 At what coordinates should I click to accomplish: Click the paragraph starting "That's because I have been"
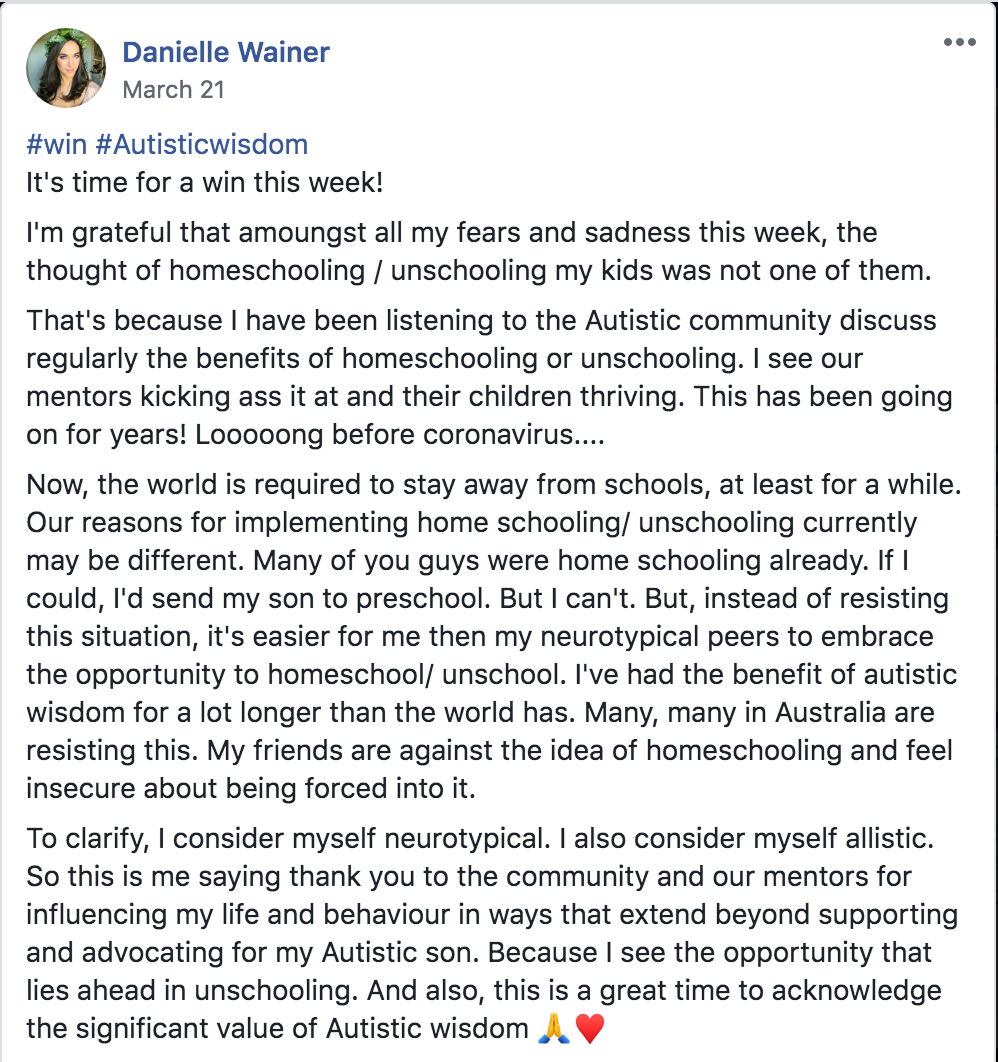489,377
